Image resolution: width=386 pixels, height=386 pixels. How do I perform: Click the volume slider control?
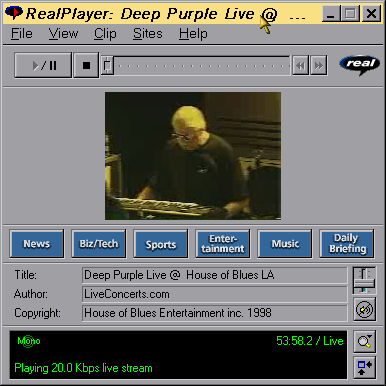[364, 280]
